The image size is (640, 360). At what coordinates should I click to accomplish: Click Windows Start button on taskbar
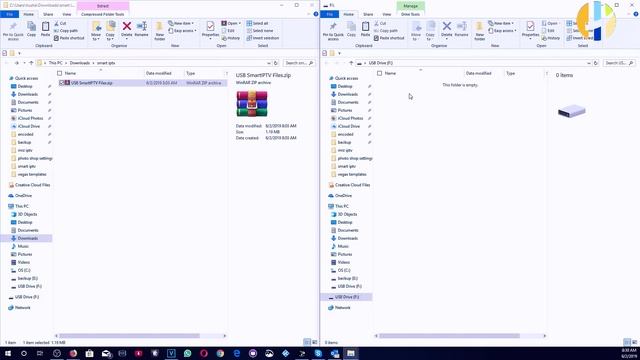click(x=7, y=353)
